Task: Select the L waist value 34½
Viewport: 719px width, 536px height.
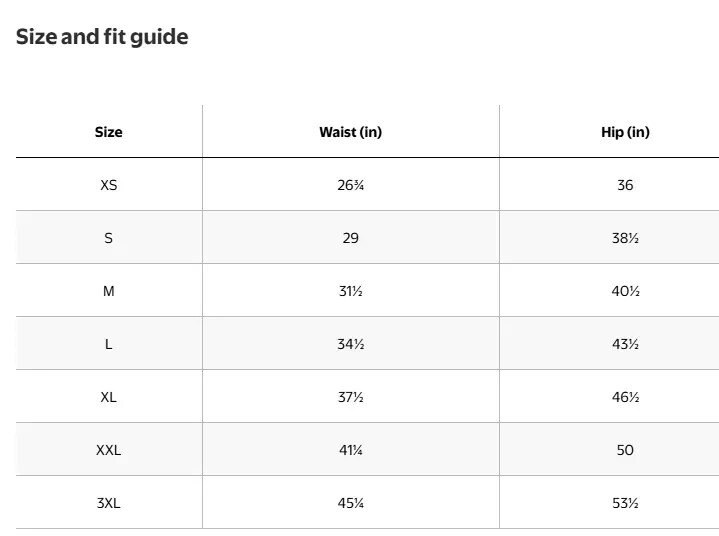Action: pos(350,344)
